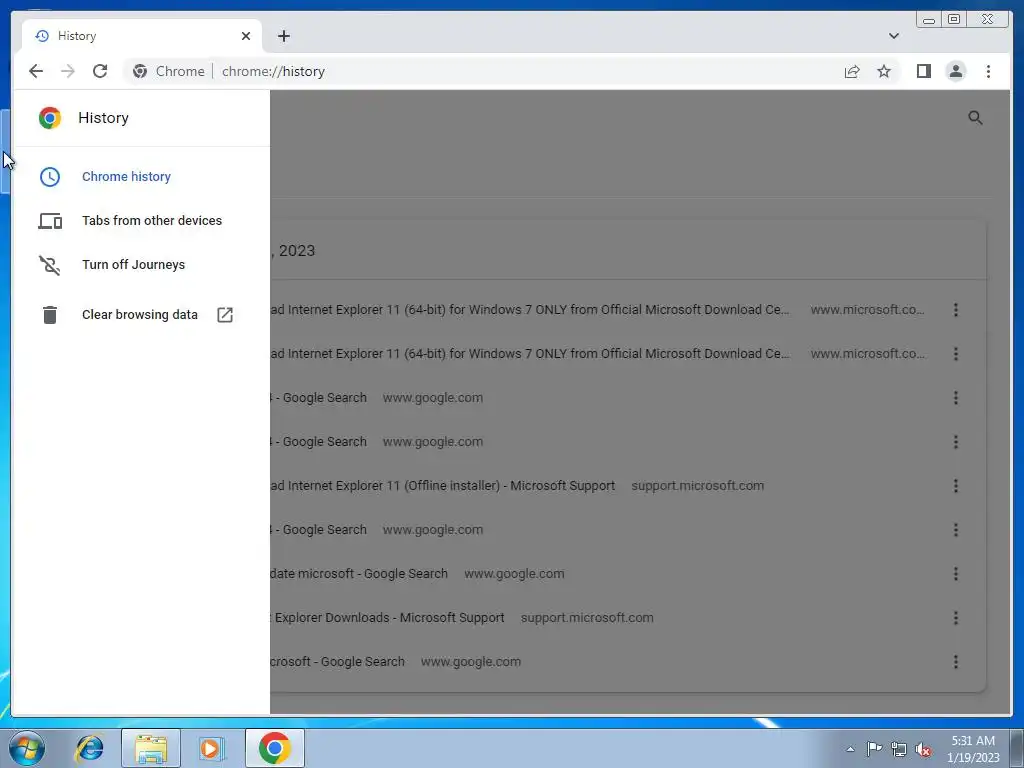Viewport: 1024px width, 768px height.
Task: Click the taskbar clock 5:31 AM
Action: point(973,741)
